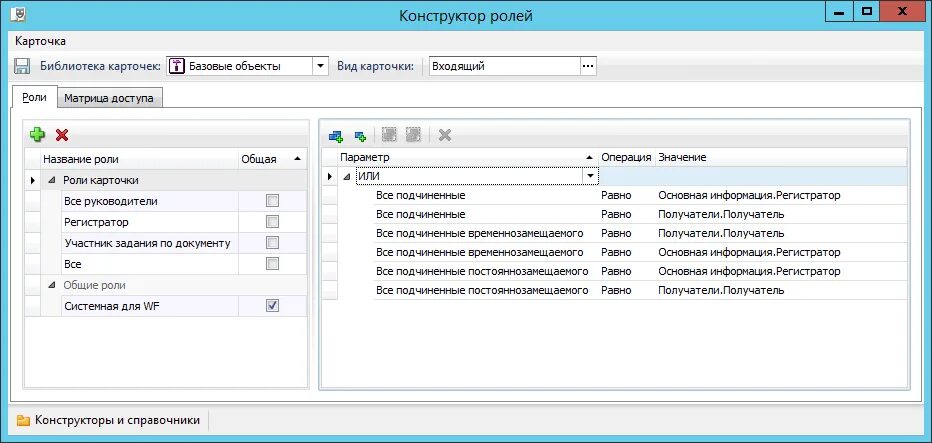Select role Участник задания по документу
Screen dimensions: 932x443
click(150, 243)
